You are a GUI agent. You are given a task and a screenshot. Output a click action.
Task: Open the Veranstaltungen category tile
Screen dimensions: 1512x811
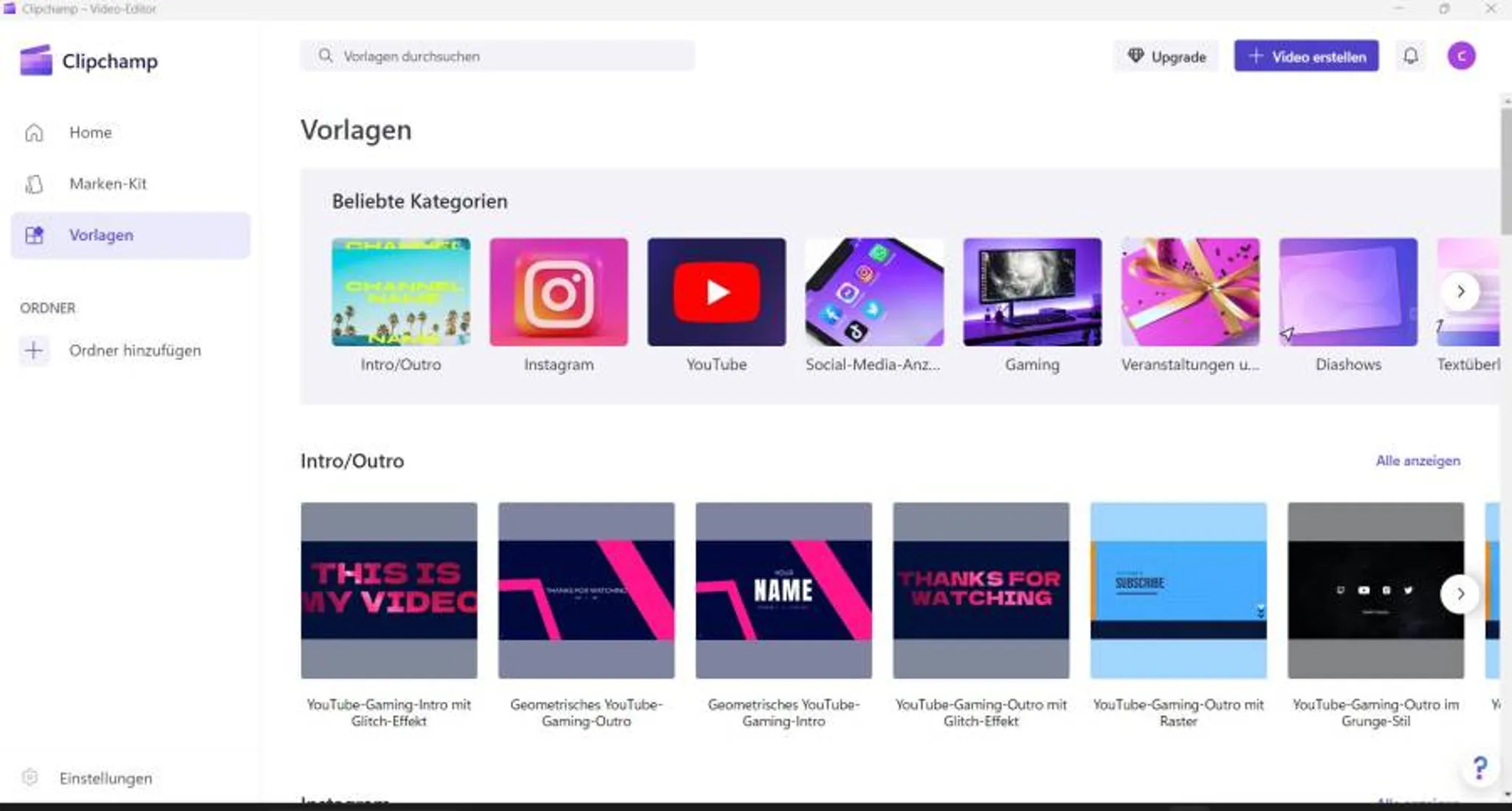pyautogui.click(x=1191, y=292)
